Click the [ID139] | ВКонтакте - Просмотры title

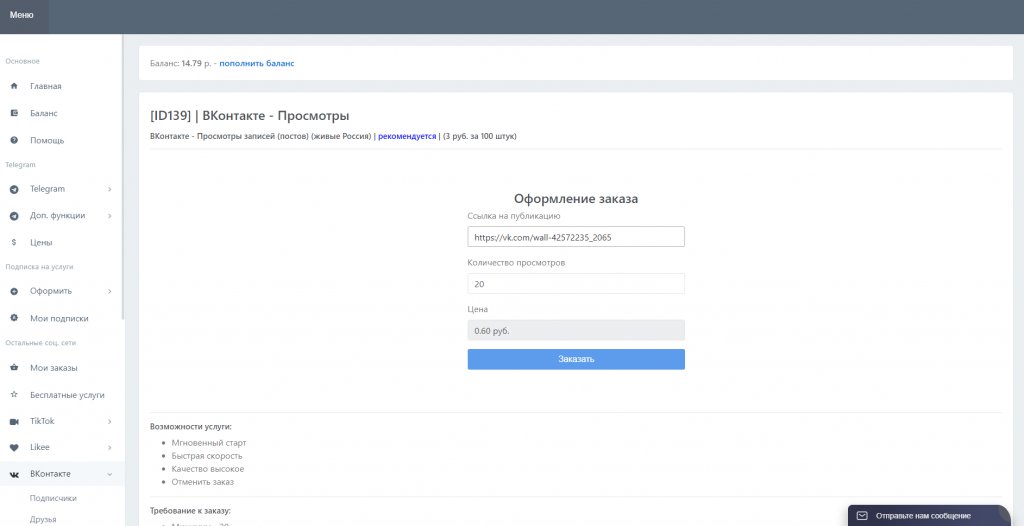tap(249, 116)
